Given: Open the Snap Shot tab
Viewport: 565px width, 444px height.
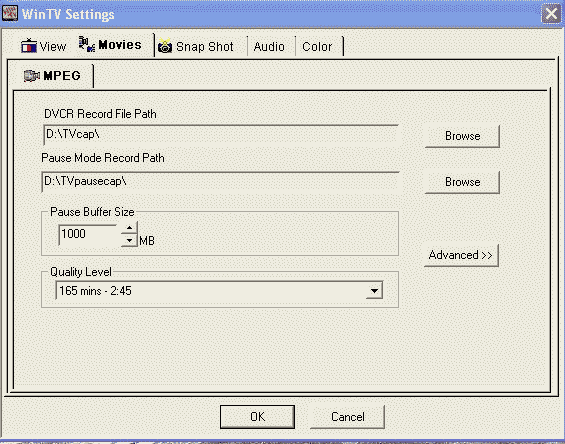Looking at the screenshot, I should point(196,46).
